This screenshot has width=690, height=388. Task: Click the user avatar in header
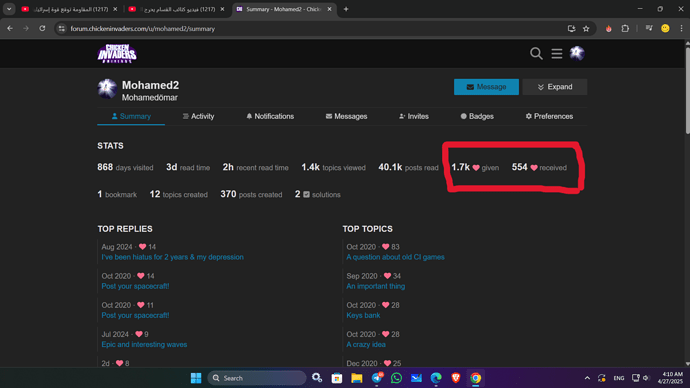pos(577,53)
